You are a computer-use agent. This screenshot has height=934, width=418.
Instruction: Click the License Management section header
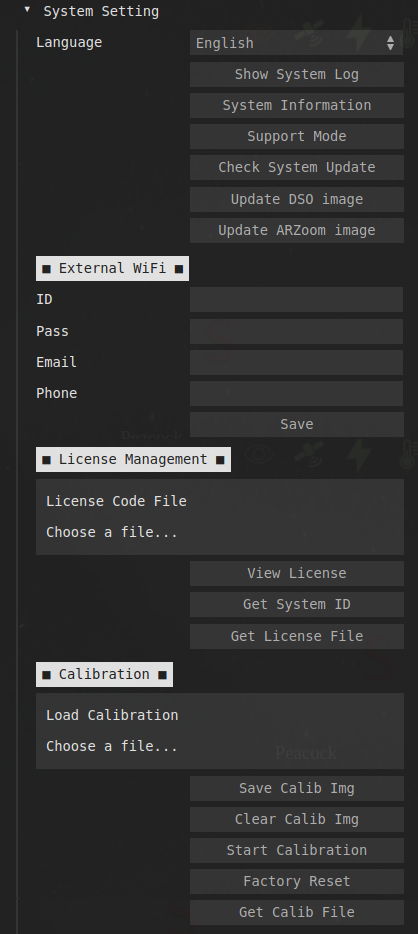pos(133,460)
